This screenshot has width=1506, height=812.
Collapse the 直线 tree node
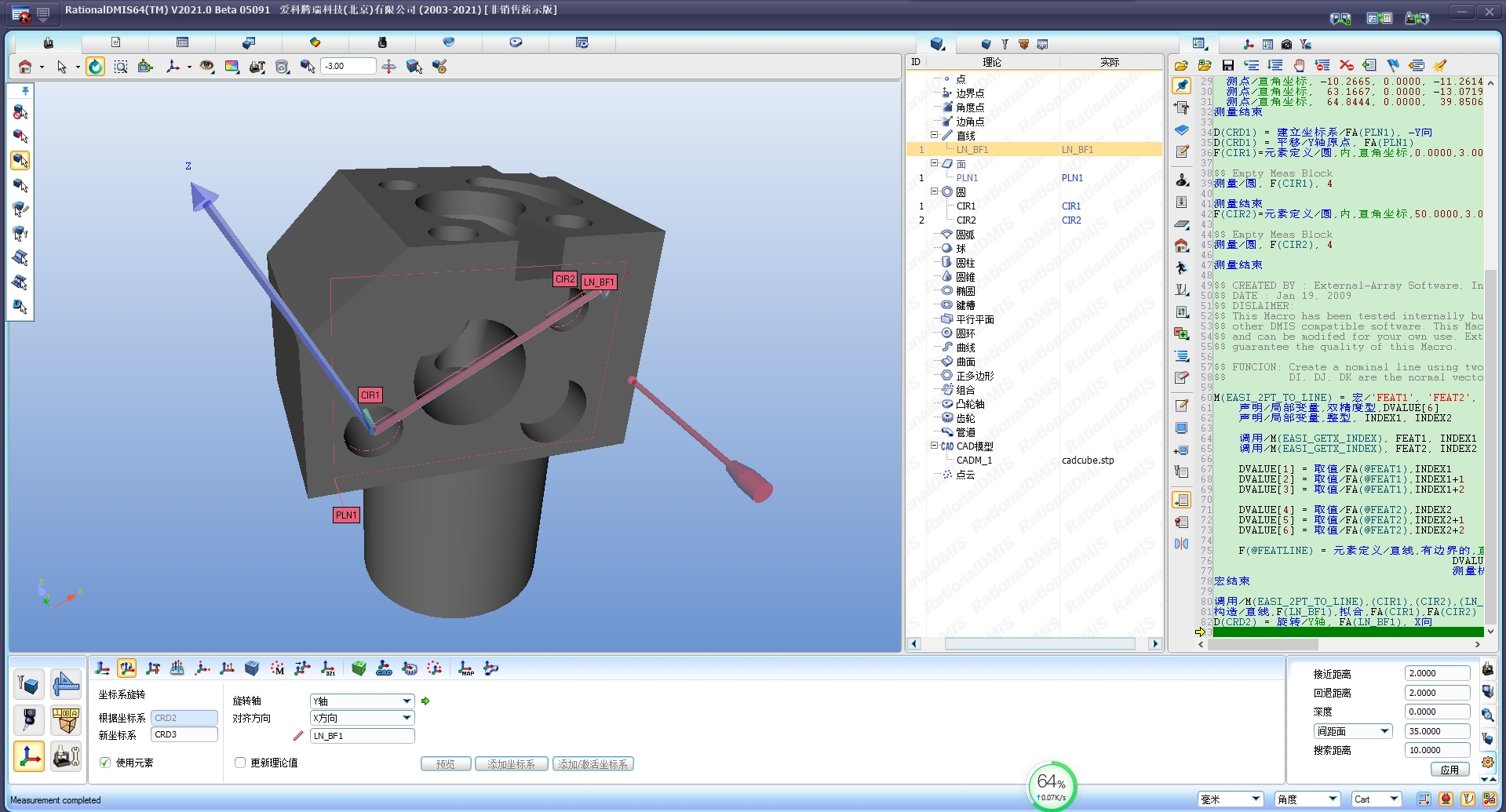point(934,135)
